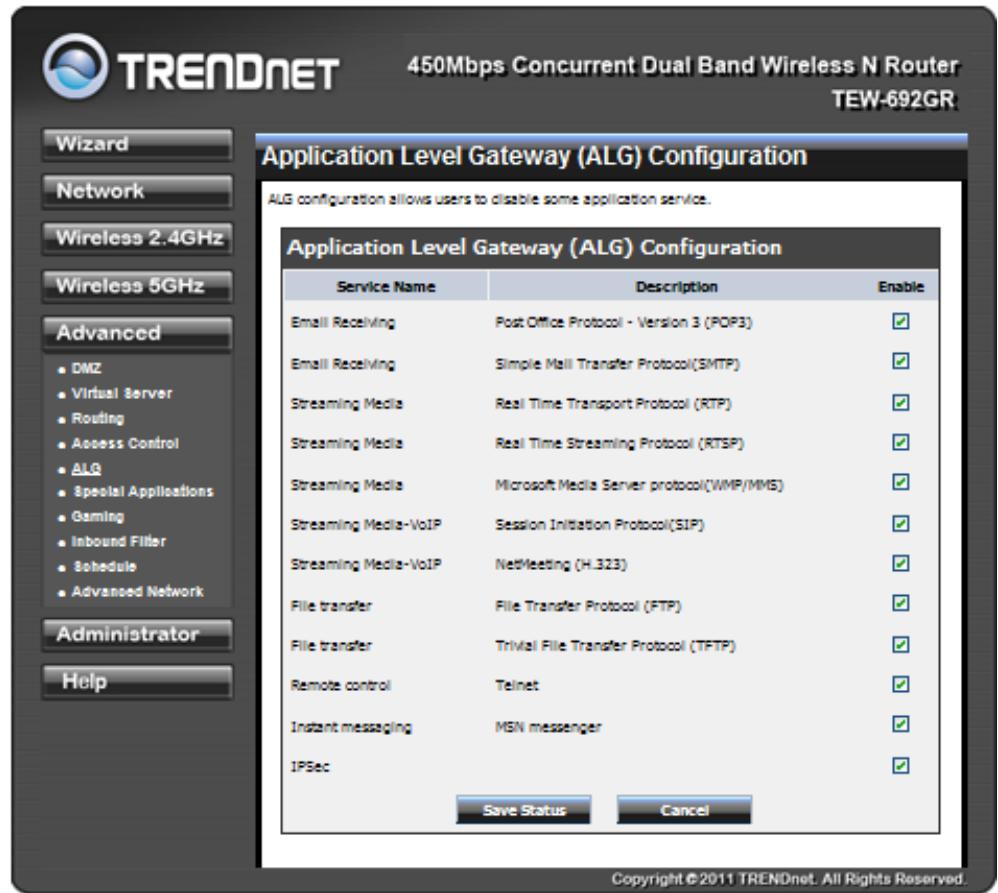The image size is (998, 893).
Task: Open the Virtual Server page
Action: [x=122, y=393]
